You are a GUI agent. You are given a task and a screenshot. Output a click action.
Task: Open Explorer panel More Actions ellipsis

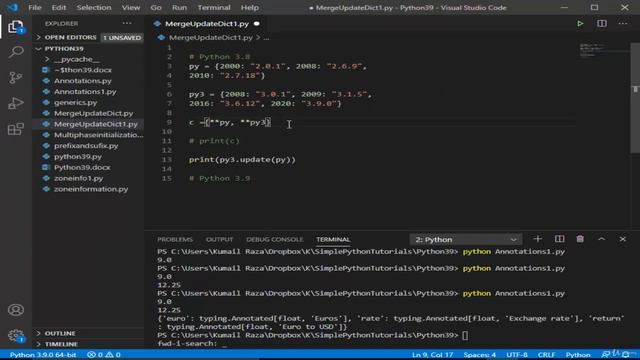click(x=127, y=24)
